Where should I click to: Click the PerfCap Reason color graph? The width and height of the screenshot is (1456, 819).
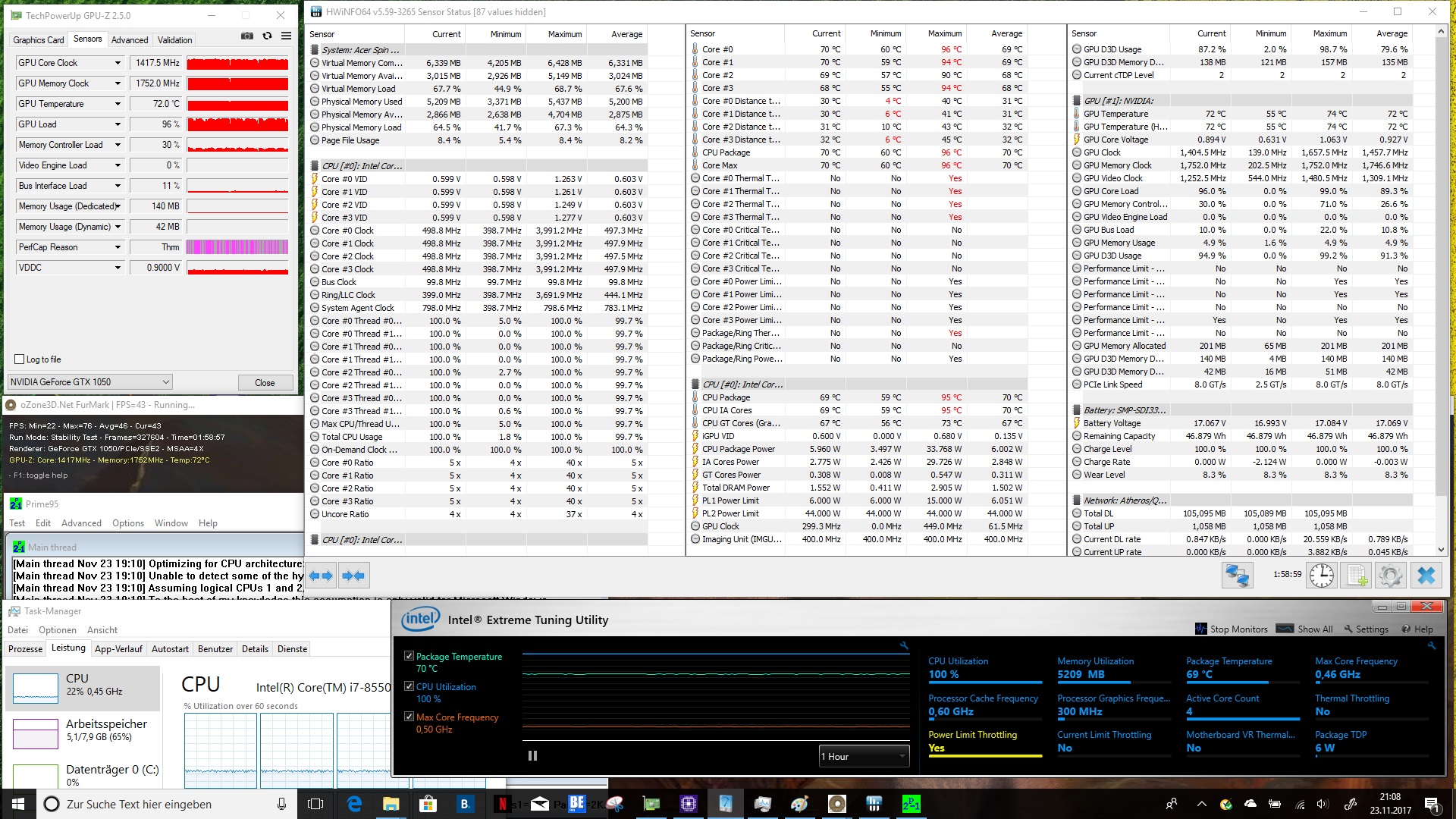coord(237,247)
